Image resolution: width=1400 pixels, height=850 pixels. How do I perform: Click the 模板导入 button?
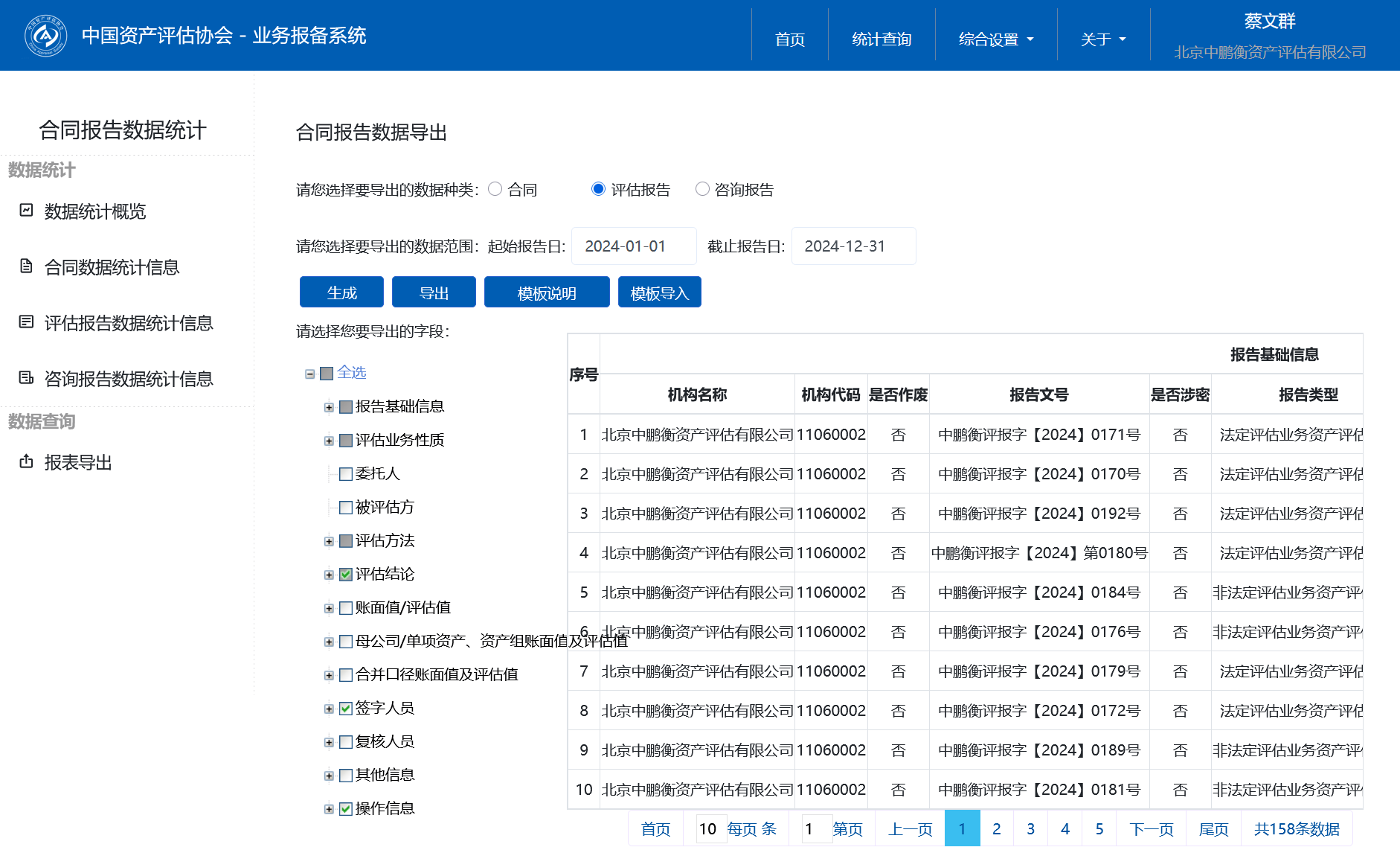(x=659, y=293)
